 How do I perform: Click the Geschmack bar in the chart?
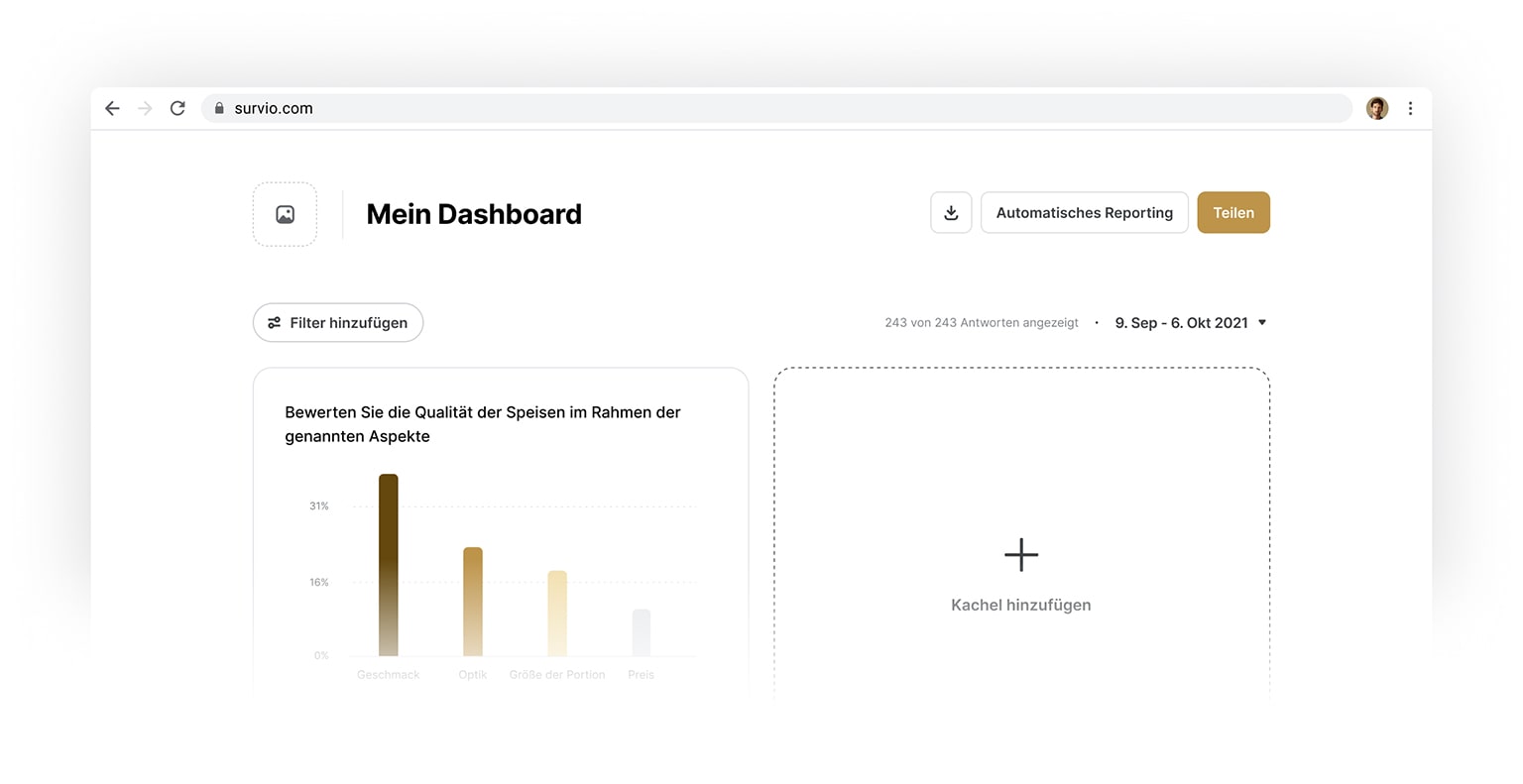coord(388,565)
